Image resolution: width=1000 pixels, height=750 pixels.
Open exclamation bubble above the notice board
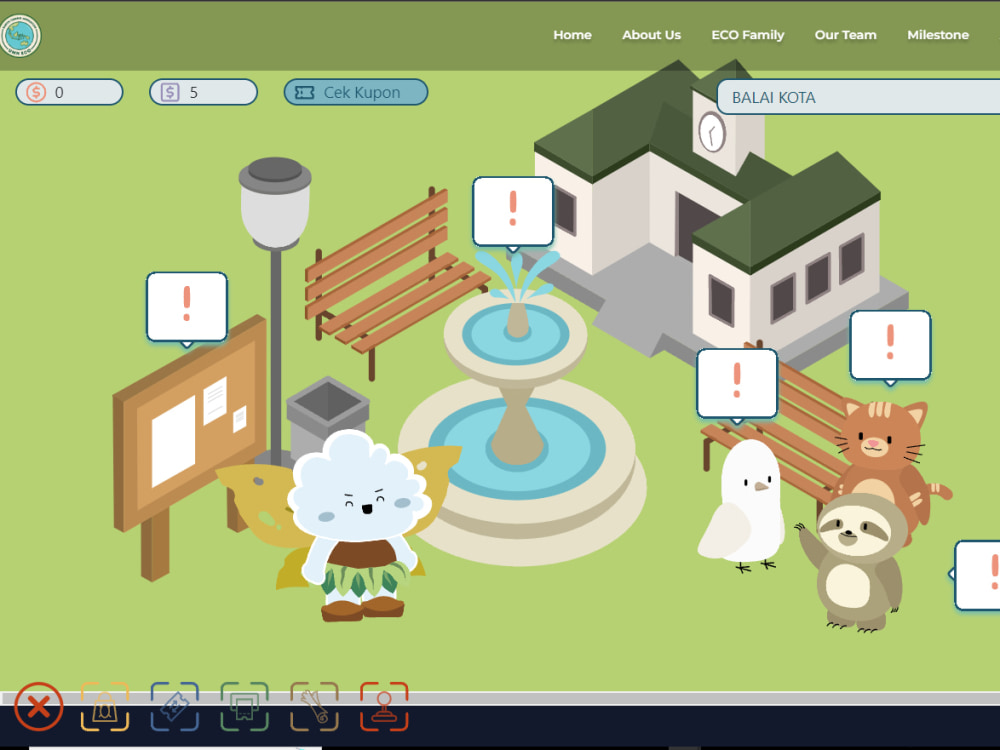pos(187,309)
